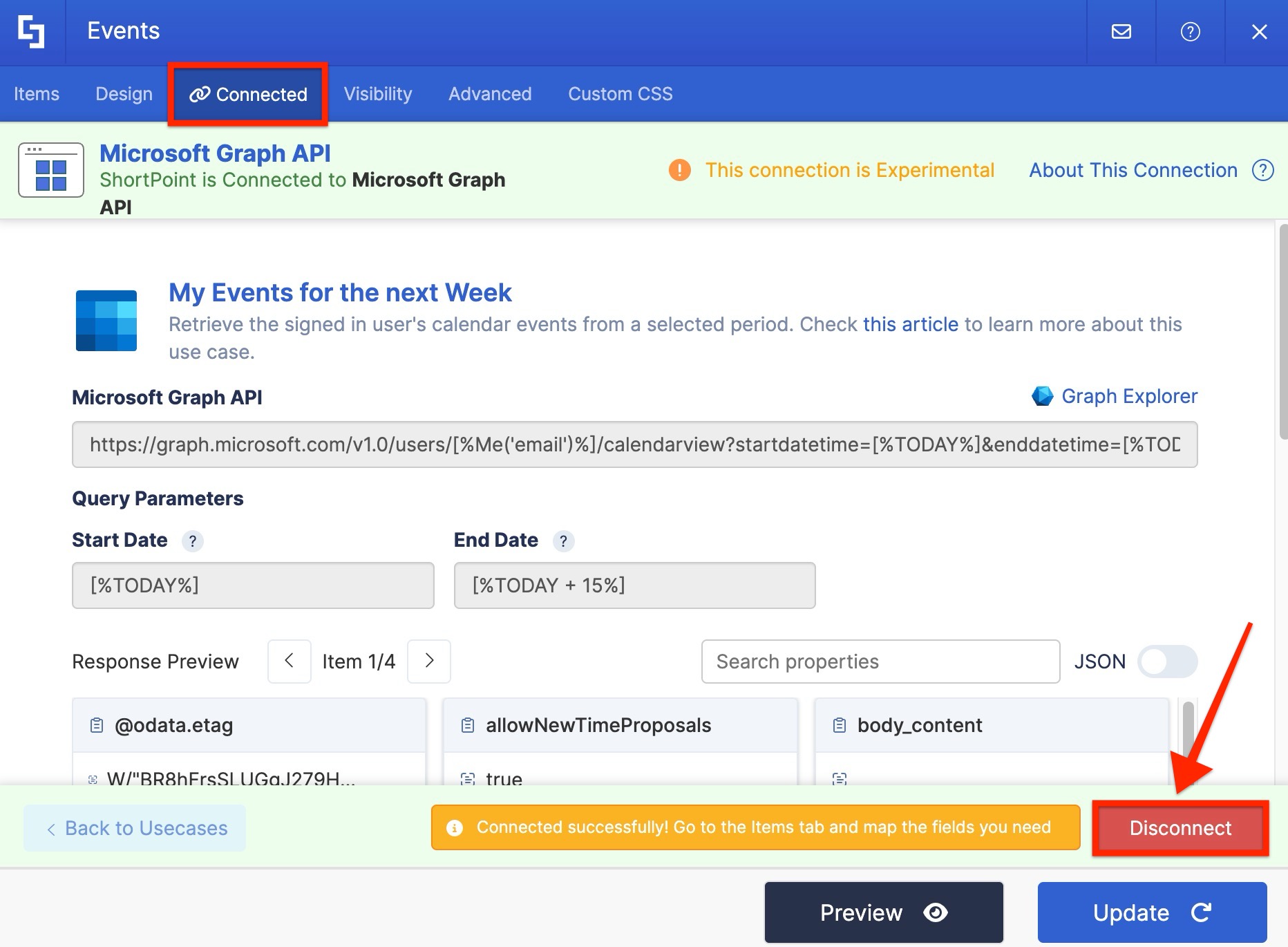The width and height of the screenshot is (1288, 947).
Task: Click help icon beside About This Connection
Action: 1263,170
